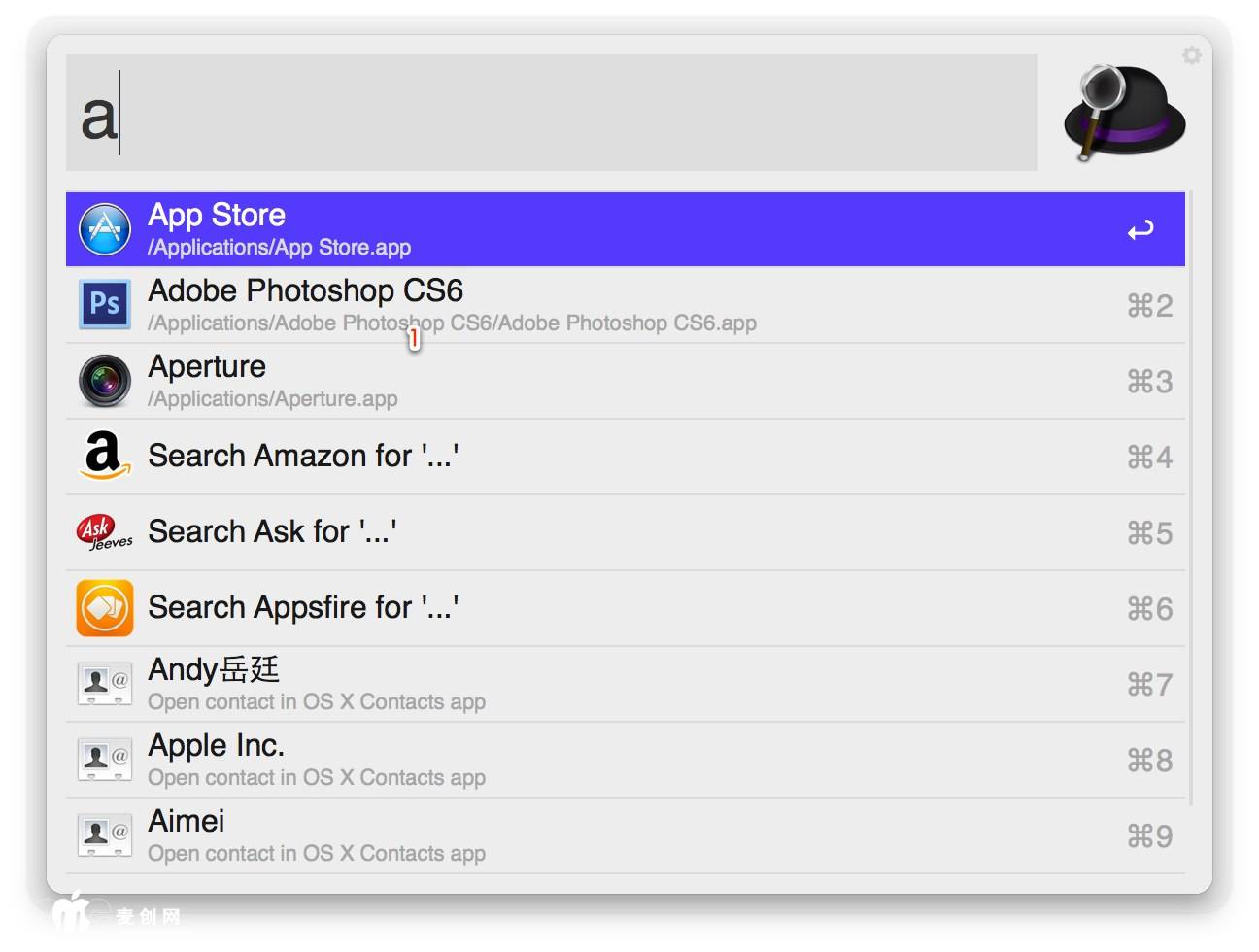Click the Alfred bowler hat icon
1259x952 pixels.
point(1124,113)
